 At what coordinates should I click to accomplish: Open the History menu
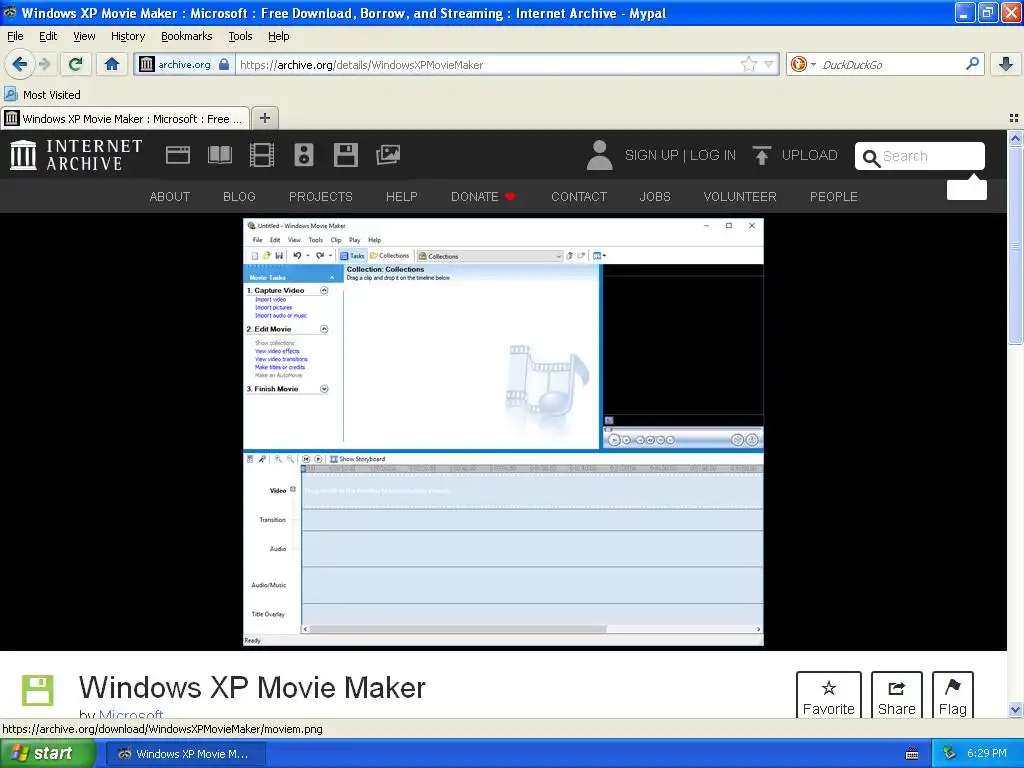coord(128,36)
